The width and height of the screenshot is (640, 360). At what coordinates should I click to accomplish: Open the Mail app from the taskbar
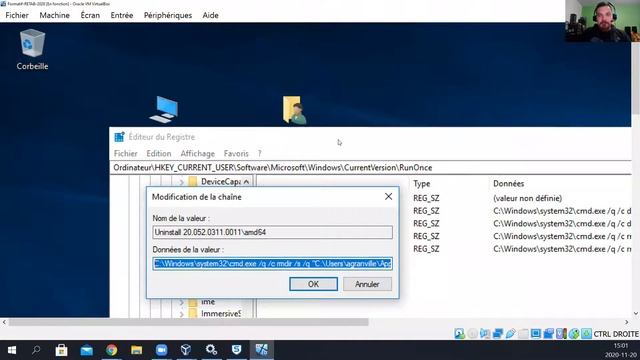87,350
